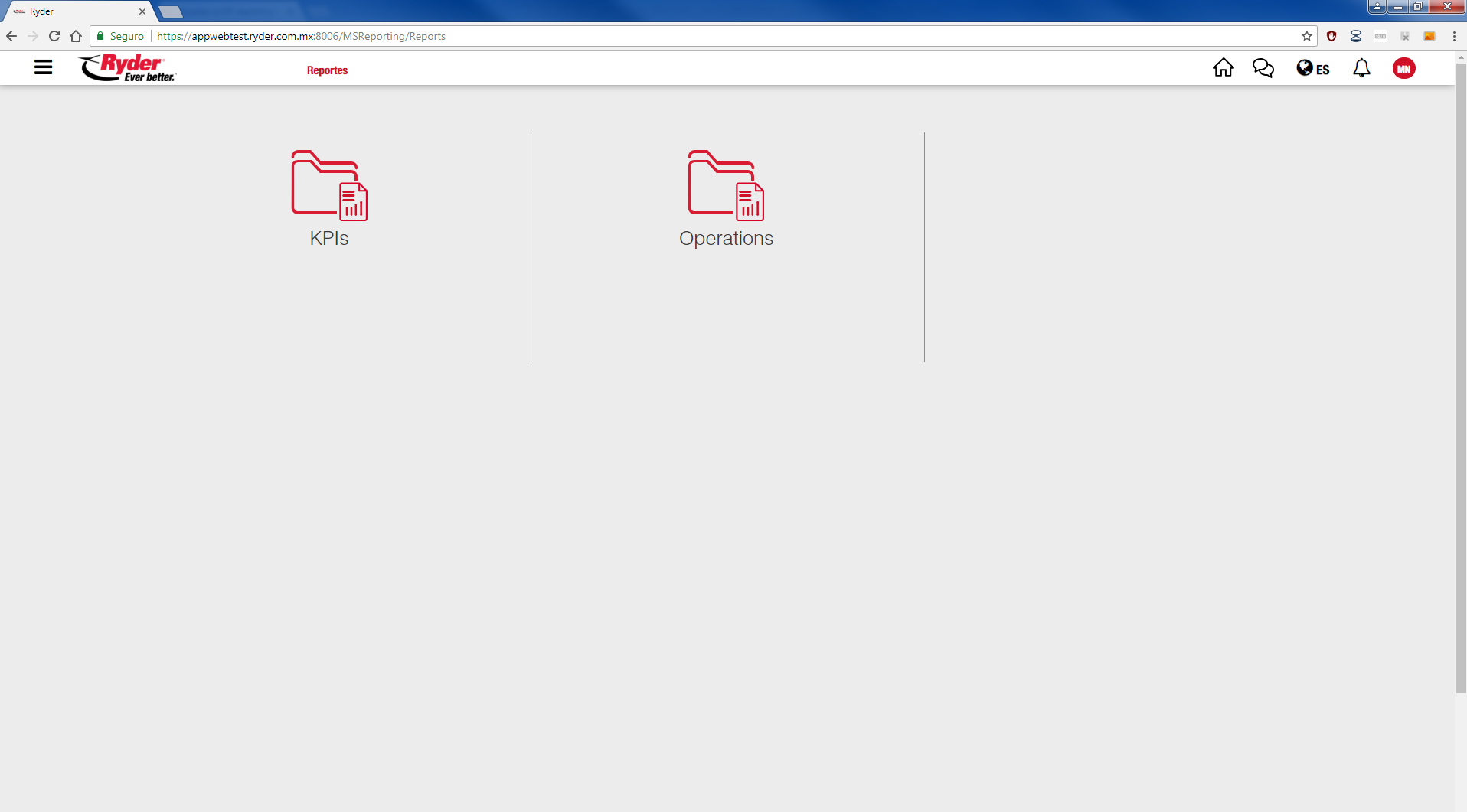The height and width of the screenshot is (812, 1467).
Task: Open the chat messages icon
Action: click(x=1263, y=68)
